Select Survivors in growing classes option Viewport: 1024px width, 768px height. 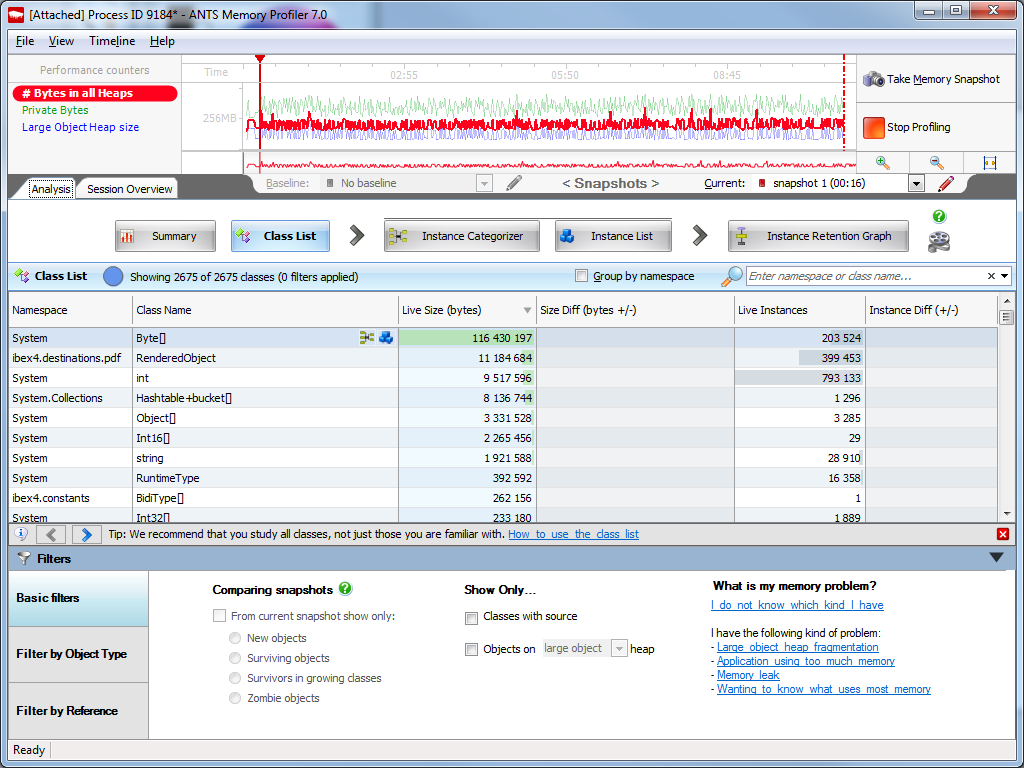click(235, 679)
